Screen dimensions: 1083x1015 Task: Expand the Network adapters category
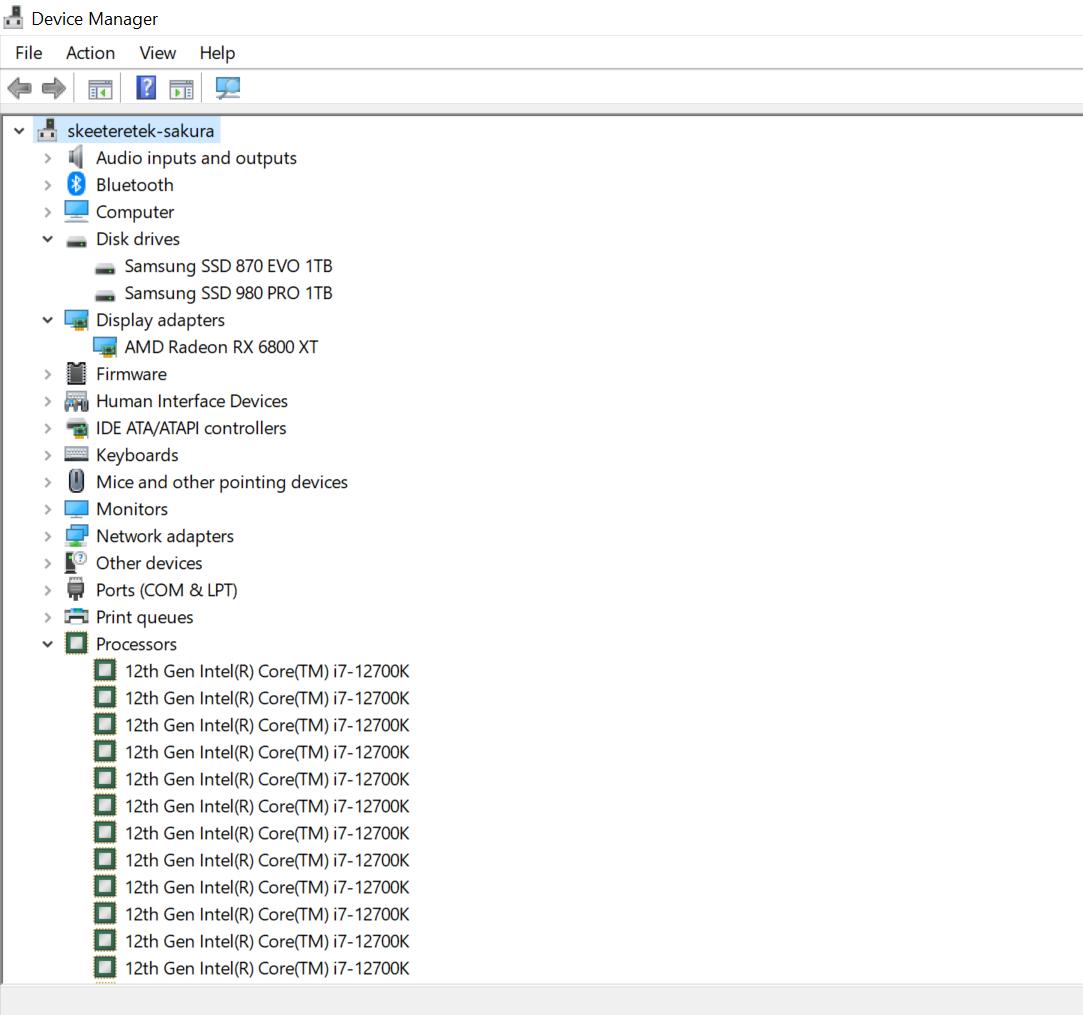[x=47, y=535]
